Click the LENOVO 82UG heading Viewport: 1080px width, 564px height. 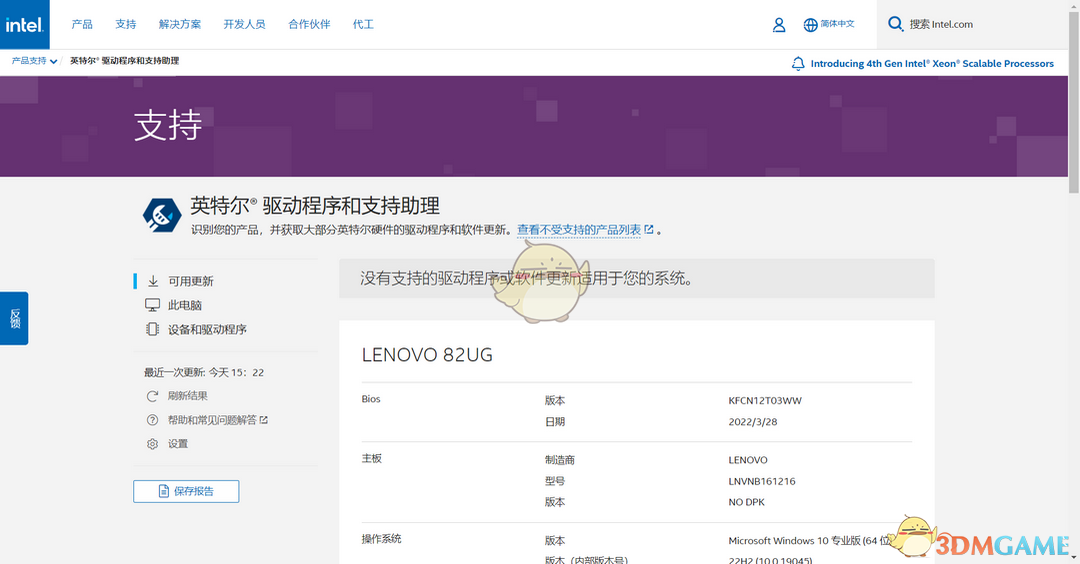point(427,355)
